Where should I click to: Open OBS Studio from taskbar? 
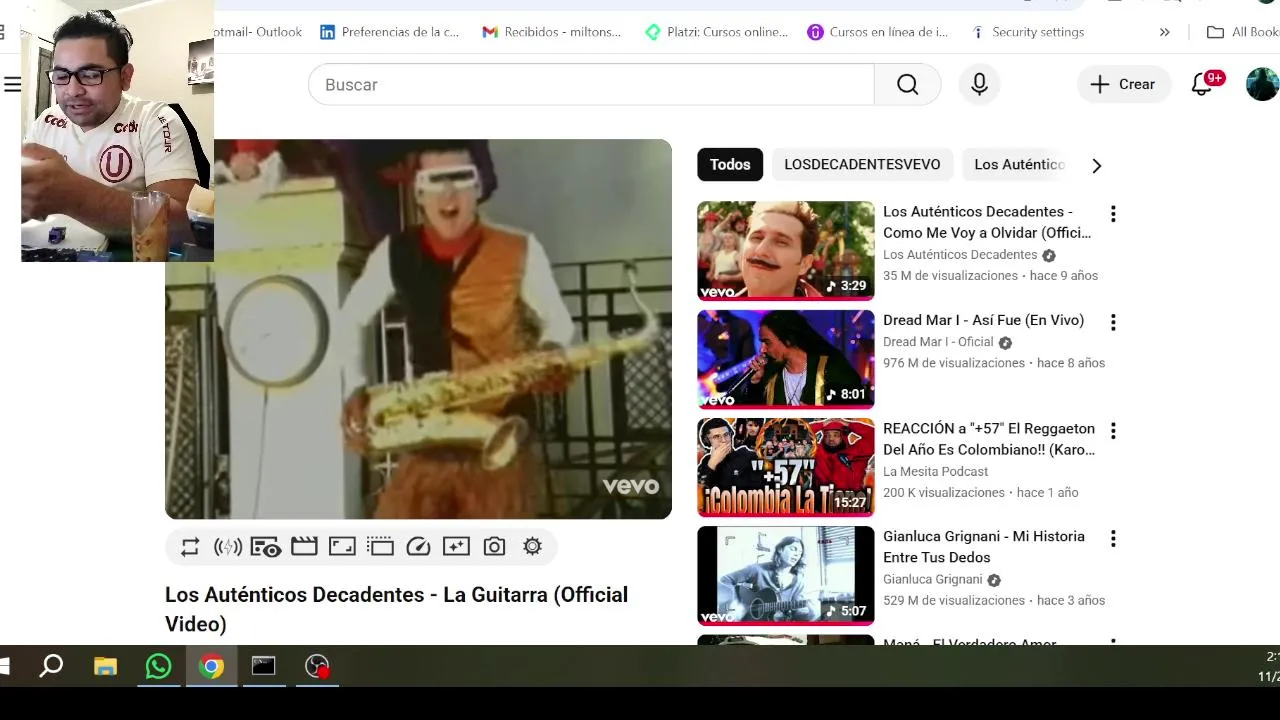[317, 666]
